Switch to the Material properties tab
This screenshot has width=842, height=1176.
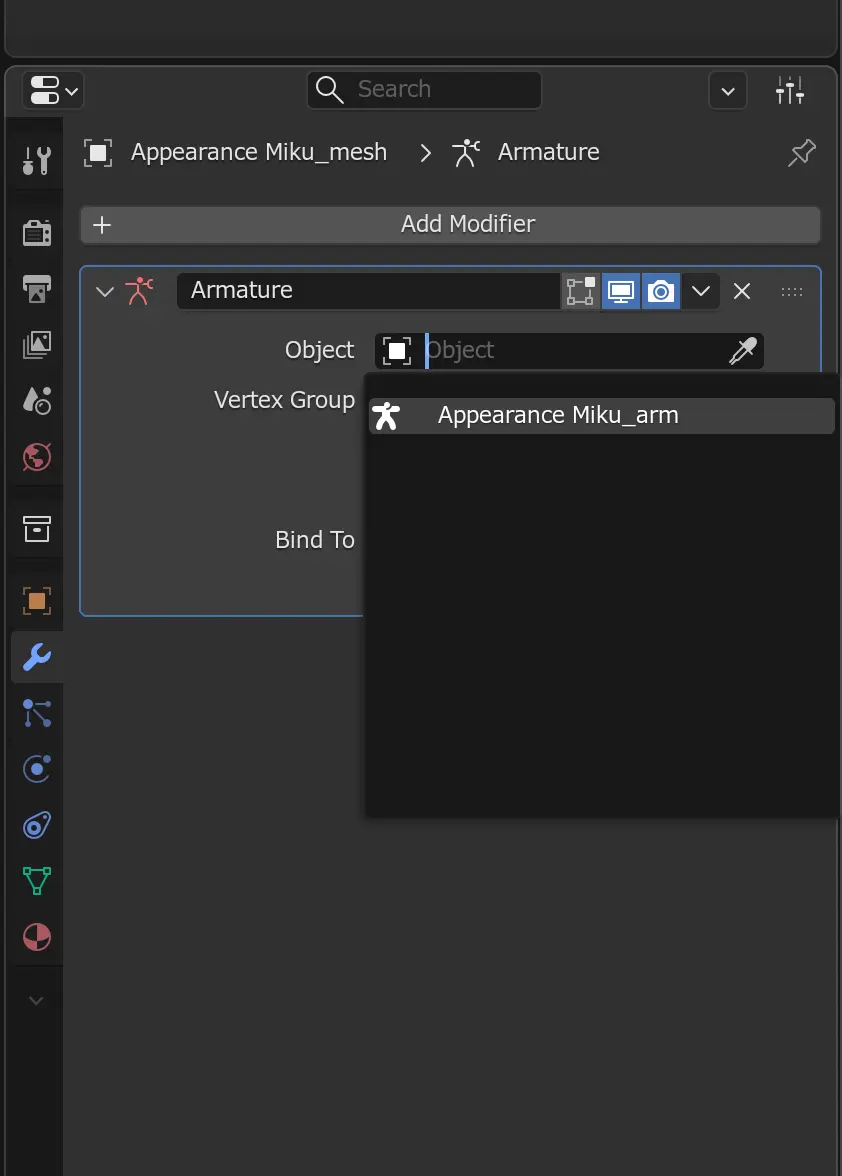[x=36, y=937]
